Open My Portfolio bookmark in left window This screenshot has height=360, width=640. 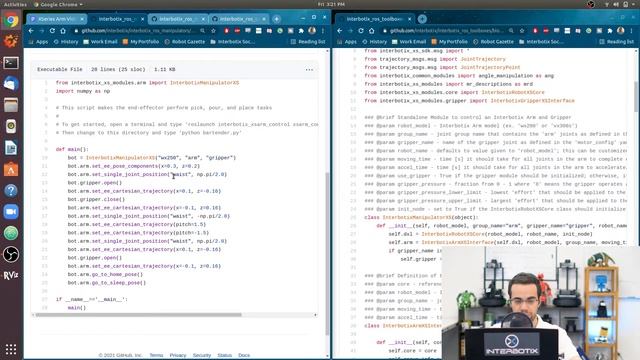[x=140, y=42]
